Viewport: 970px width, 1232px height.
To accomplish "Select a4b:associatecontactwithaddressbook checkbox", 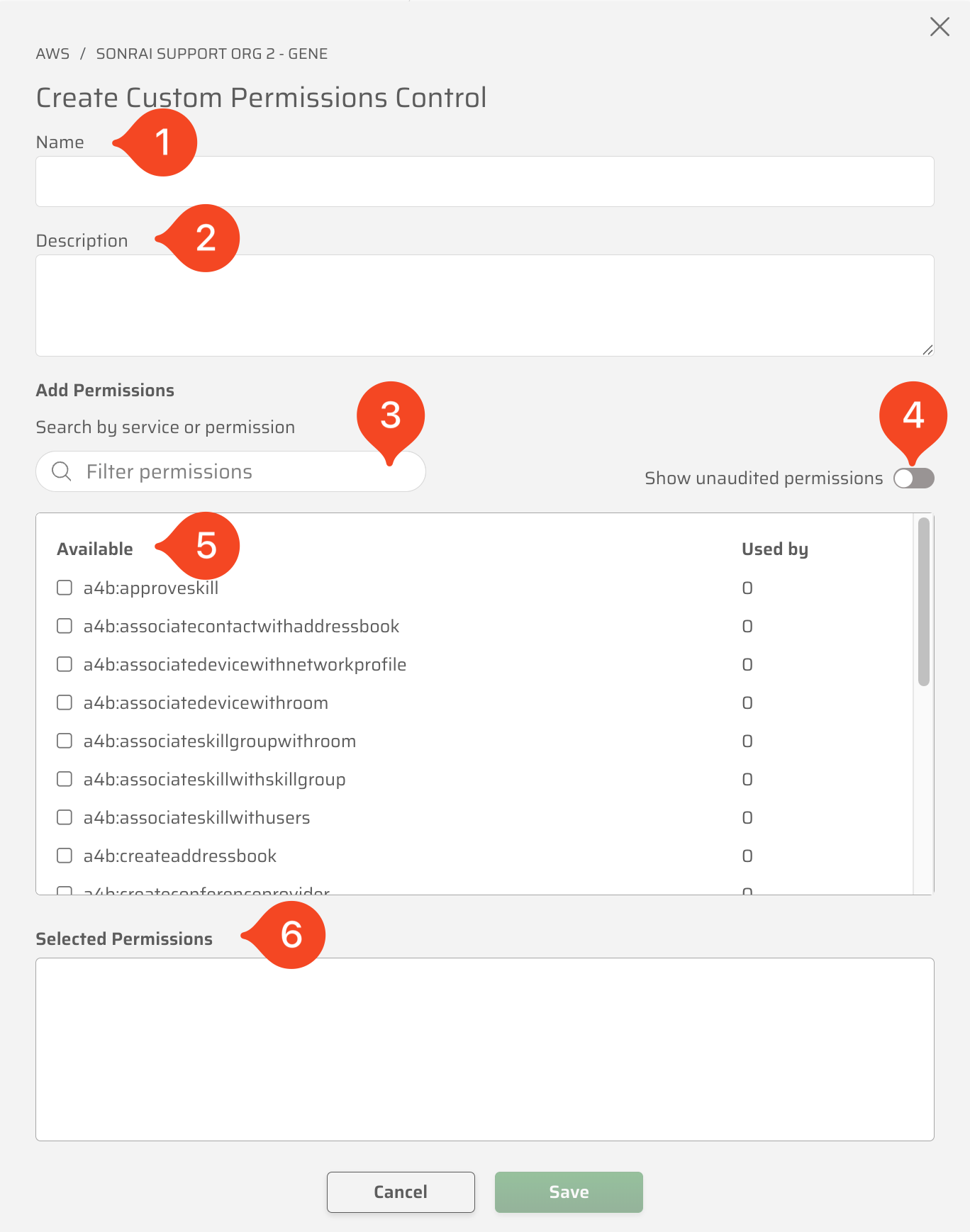I will [x=65, y=626].
